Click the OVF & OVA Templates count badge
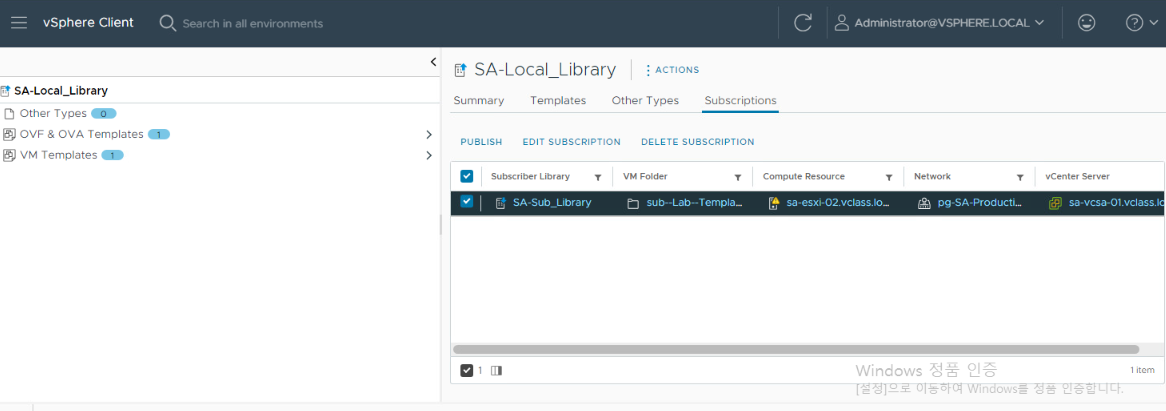Image resolution: width=1166 pixels, height=411 pixels. pyautogui.click(x=159, y=135)
